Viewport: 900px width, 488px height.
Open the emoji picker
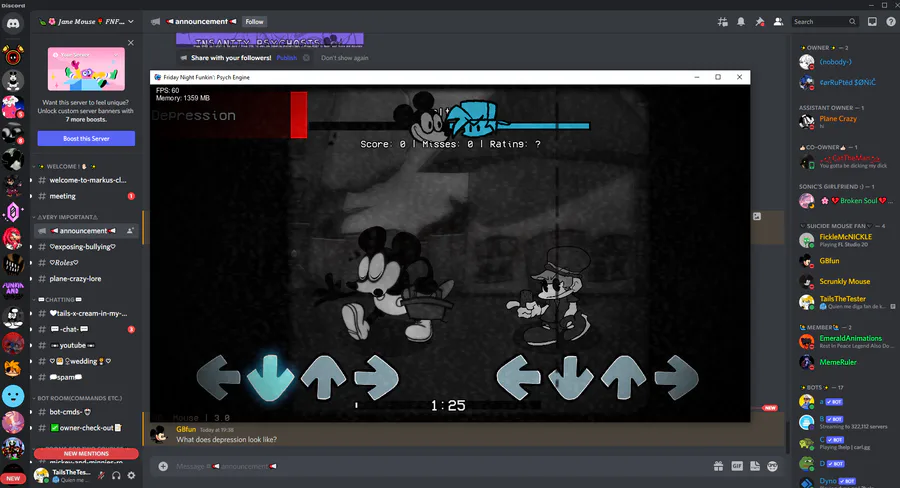(x=773, y=466)
